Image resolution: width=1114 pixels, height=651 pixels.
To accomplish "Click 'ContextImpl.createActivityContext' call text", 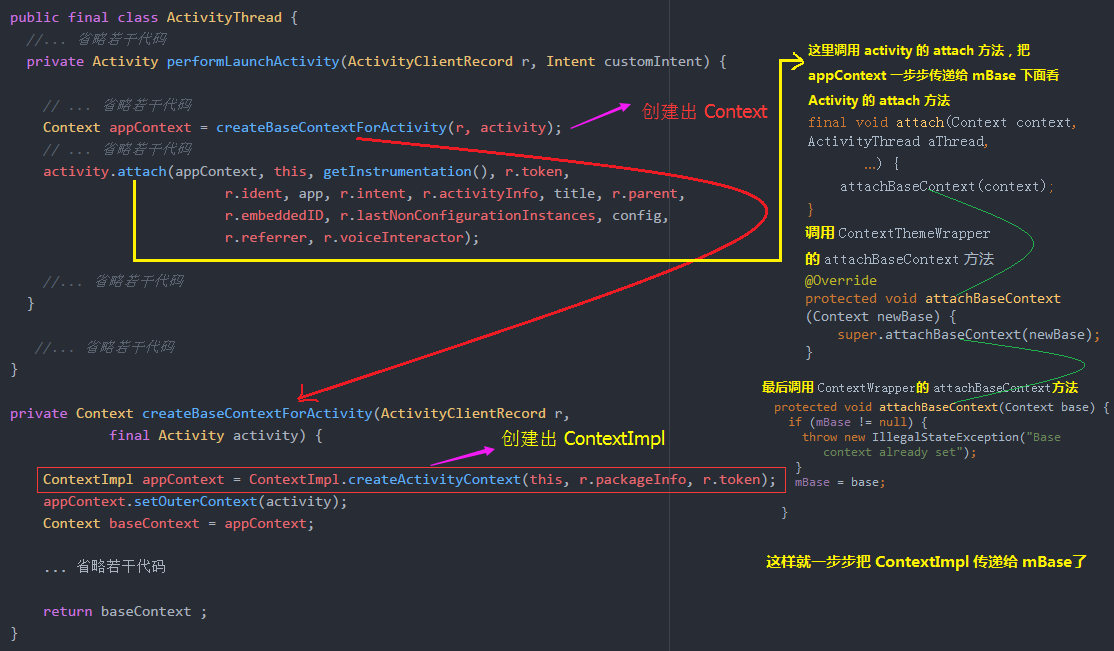I will tap(384, 479).
